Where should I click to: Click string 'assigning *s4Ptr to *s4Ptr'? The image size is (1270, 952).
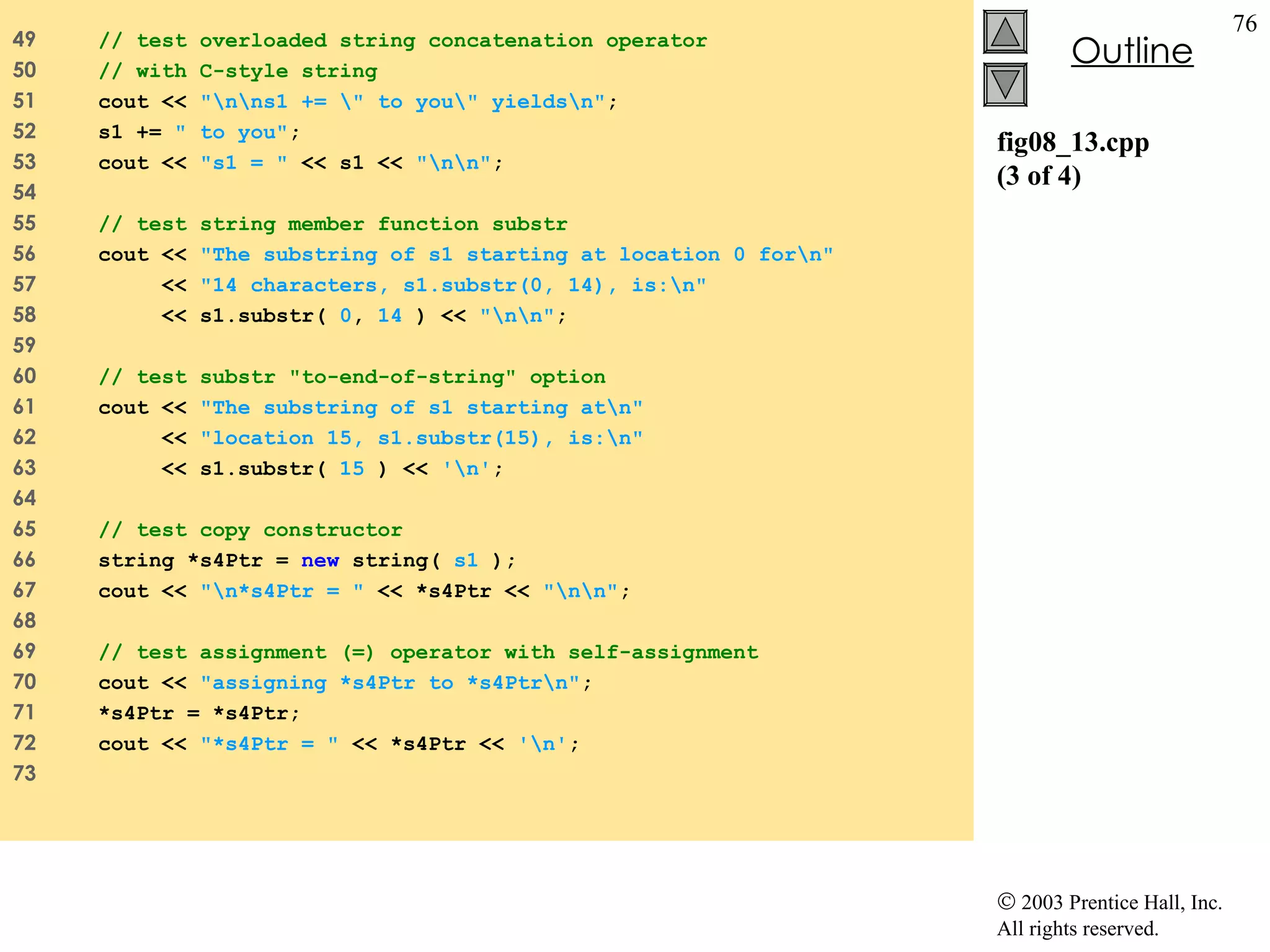click(390, 683)
